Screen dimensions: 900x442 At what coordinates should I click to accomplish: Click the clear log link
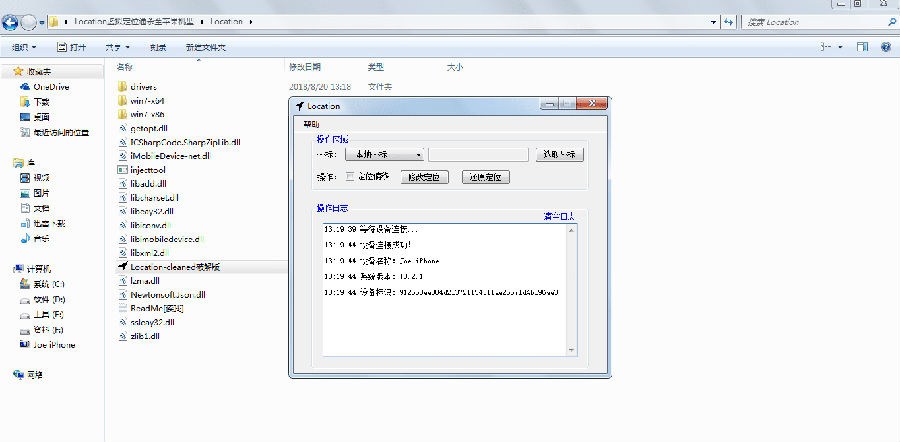pos(558,216)
